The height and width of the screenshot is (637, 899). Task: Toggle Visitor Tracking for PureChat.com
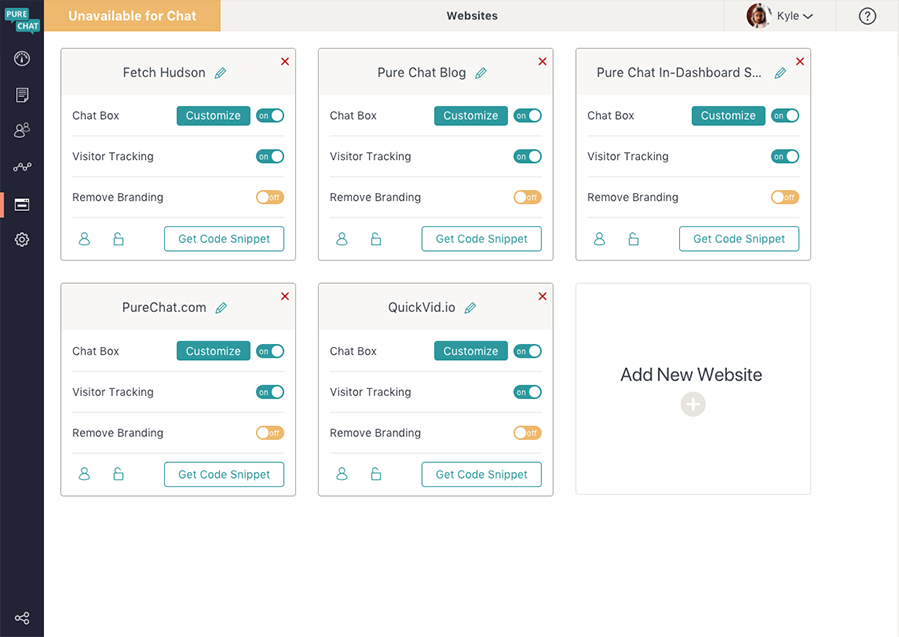(270, 392)
